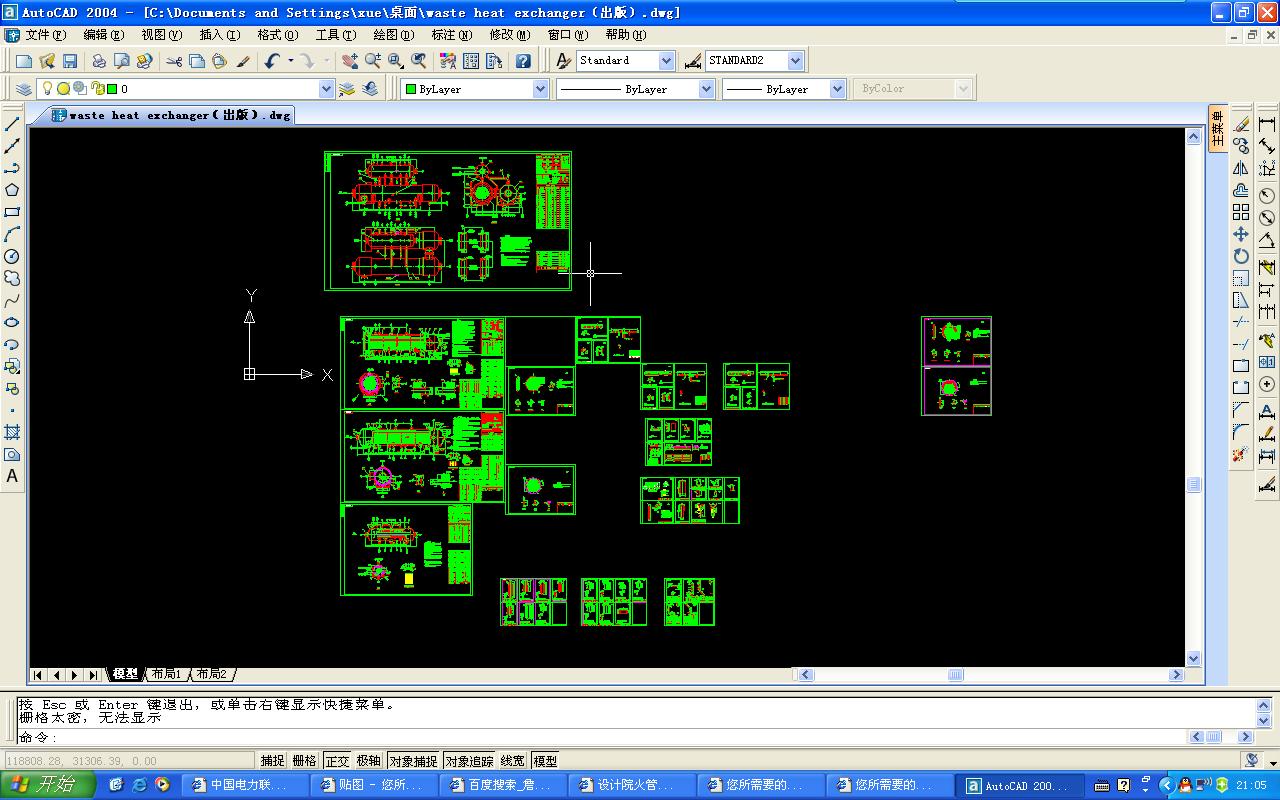Click the Zoom Previous icon
The height and width of the screenshot is (800, 1280).
pyautogui.click(x=418, y=61)
